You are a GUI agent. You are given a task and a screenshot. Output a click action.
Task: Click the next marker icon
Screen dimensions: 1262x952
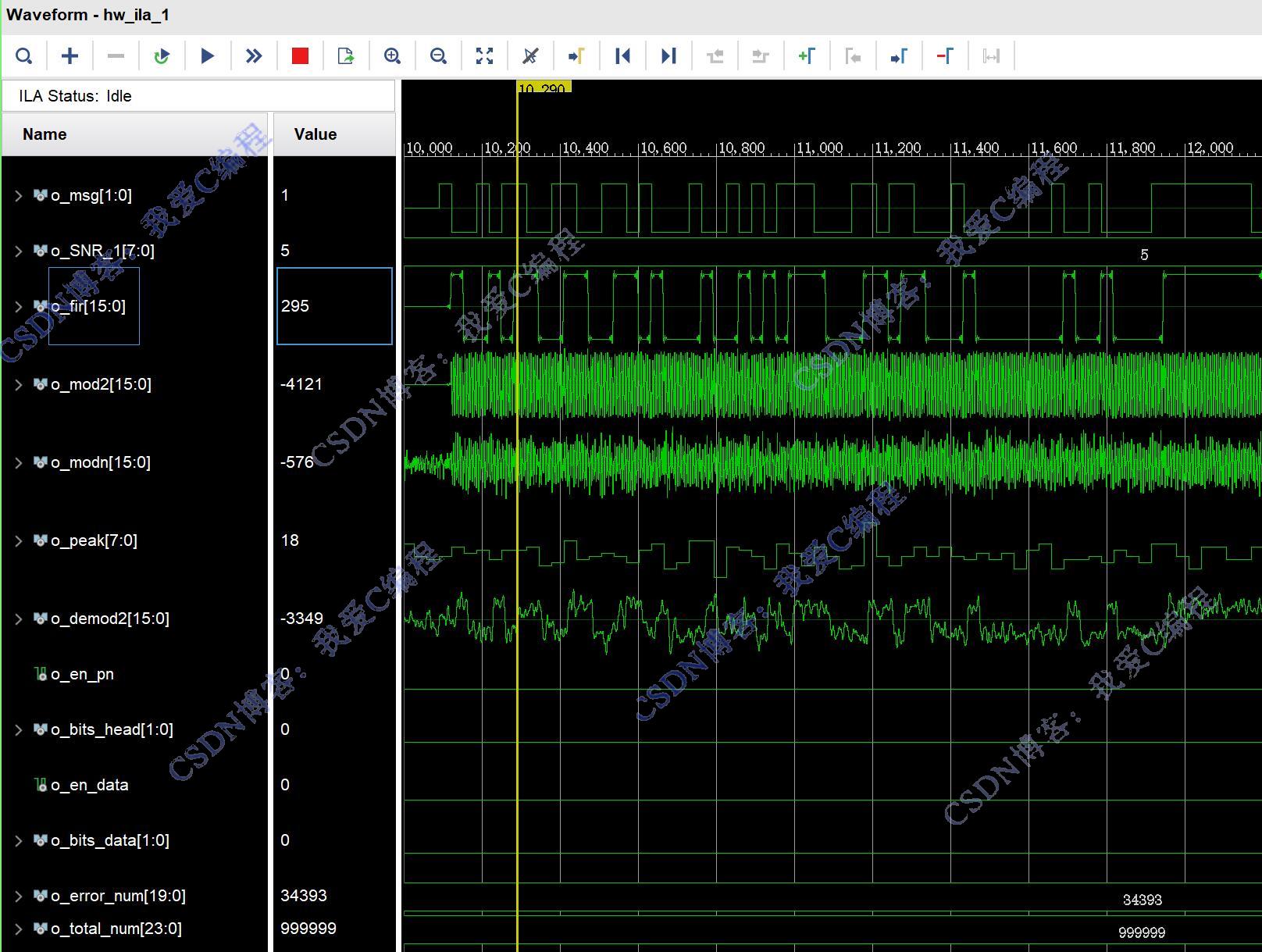(x=899, y=56)
